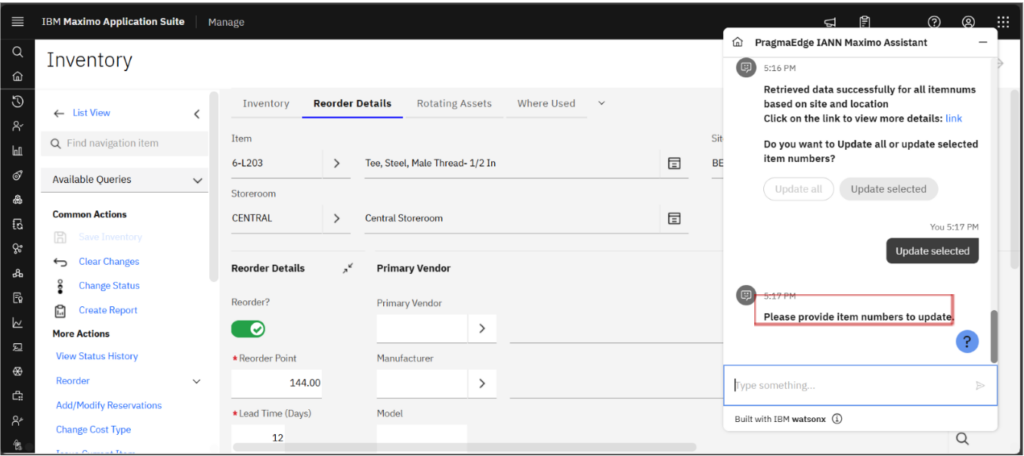Click the send arrow in chat

tap(980, 385)
